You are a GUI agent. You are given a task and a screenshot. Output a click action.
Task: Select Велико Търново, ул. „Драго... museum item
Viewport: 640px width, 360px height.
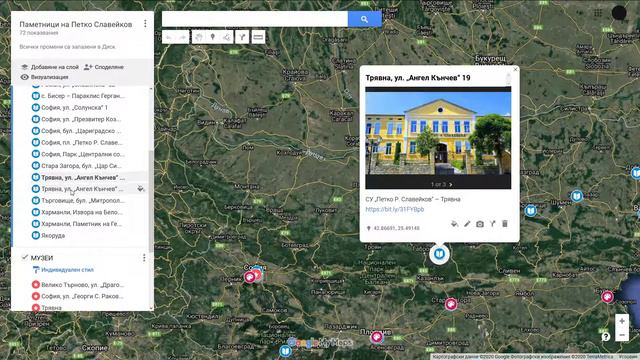click(78, 284)
